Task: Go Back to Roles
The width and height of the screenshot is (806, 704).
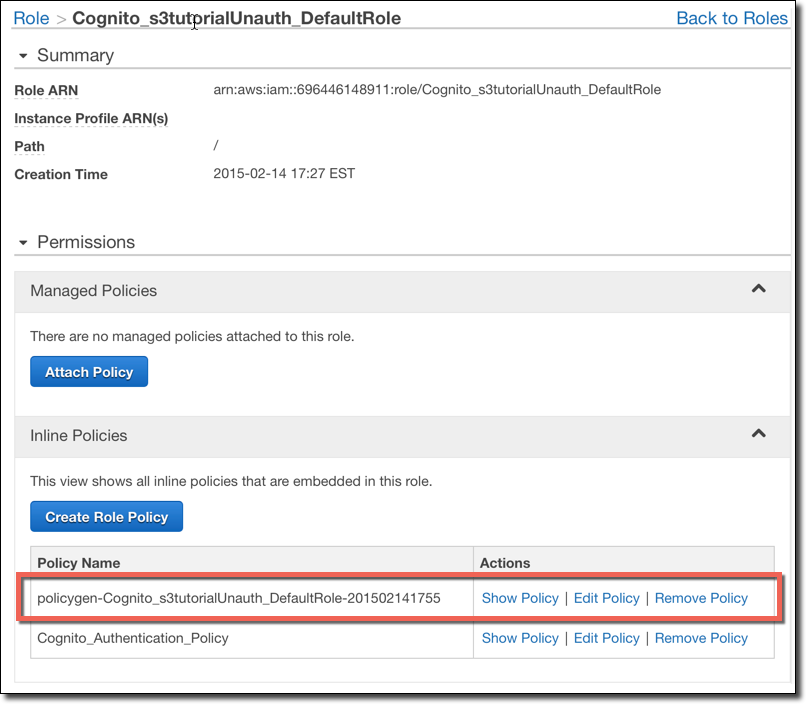Action: [731, 18]
